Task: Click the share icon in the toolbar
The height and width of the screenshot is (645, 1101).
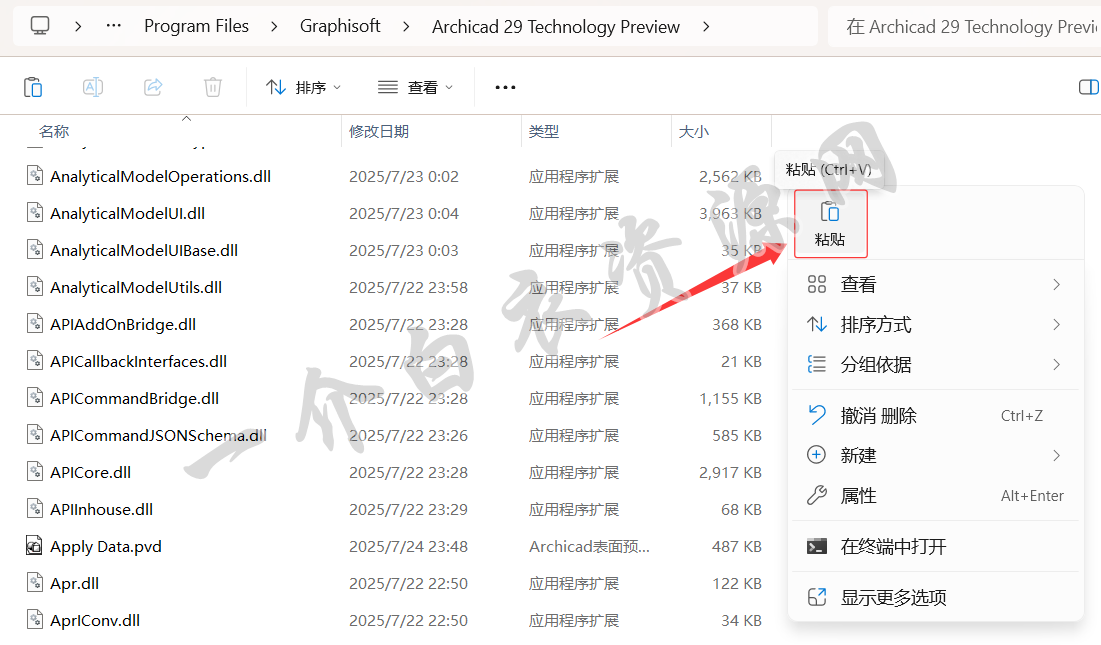Action: 153,87
